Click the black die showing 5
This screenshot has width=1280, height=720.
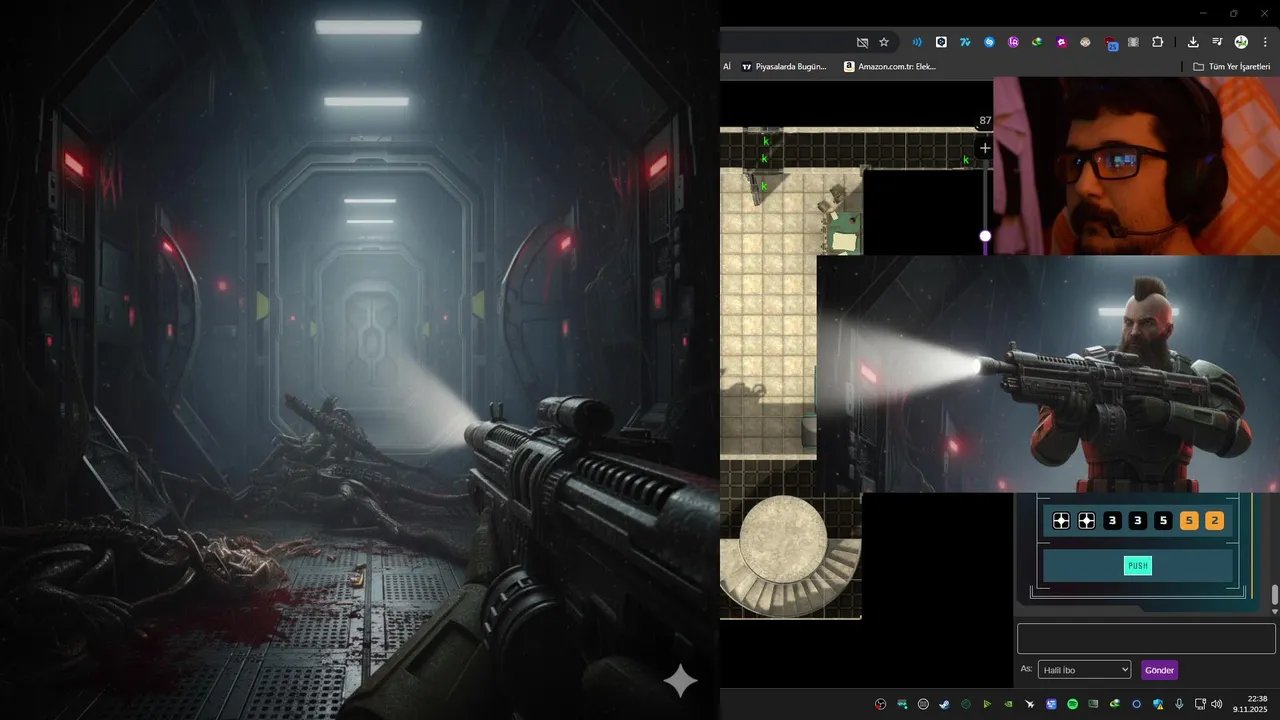pyautogui.click(x=1163, y=520)
